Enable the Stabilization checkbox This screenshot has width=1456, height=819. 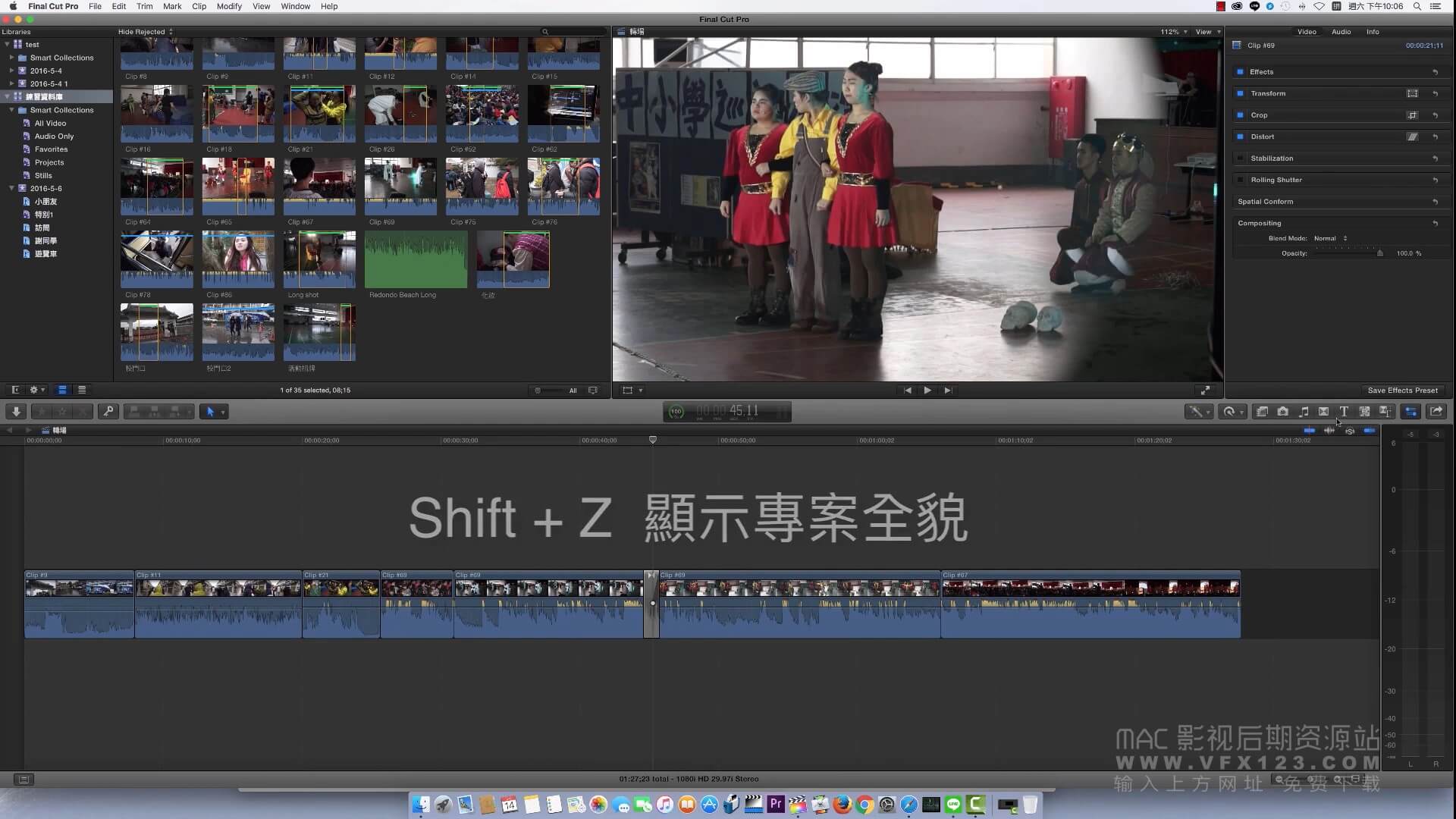coord(1240,158)
